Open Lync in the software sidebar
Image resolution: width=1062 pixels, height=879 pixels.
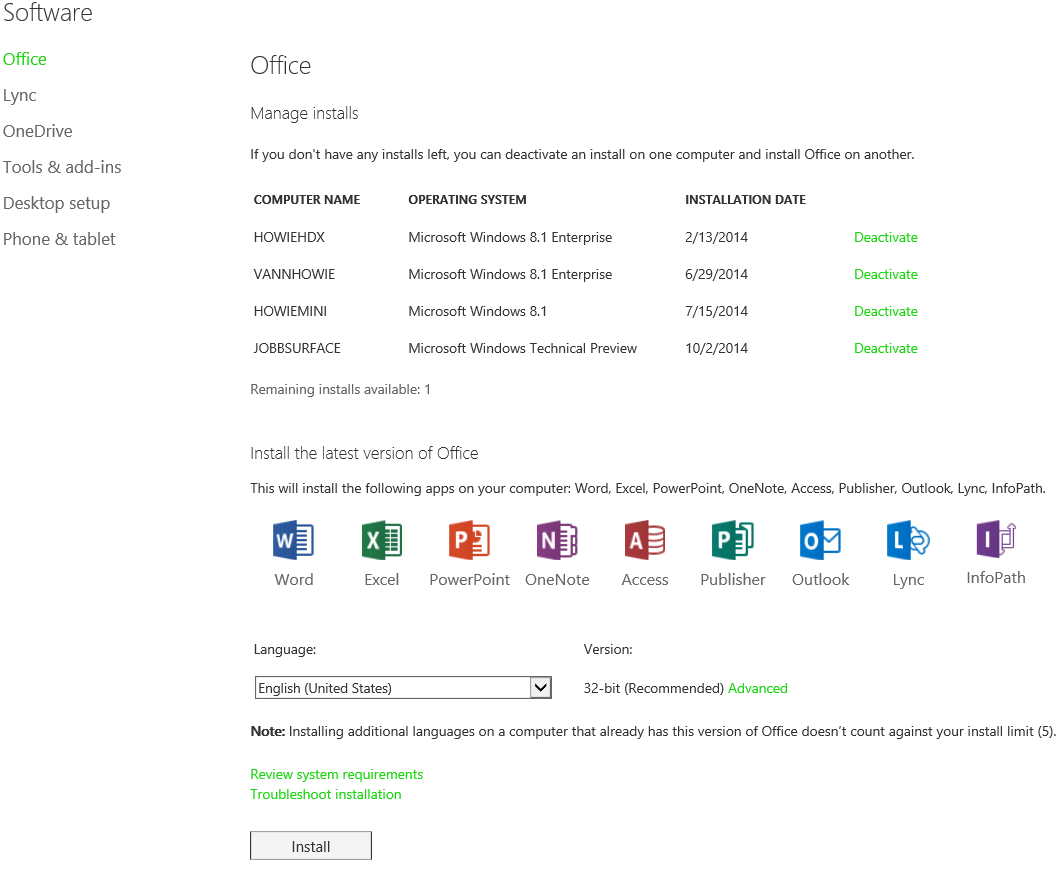point(20,95)
